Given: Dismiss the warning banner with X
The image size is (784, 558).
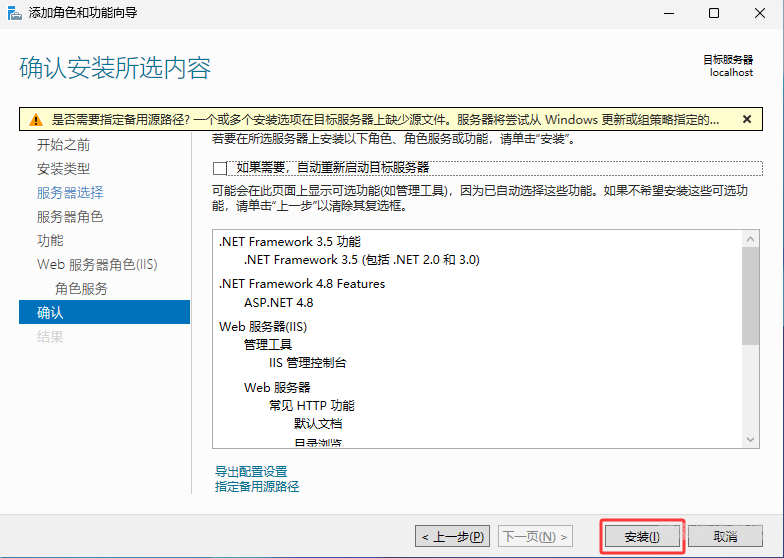Looking at the screenshot, I should coord(746,119).
